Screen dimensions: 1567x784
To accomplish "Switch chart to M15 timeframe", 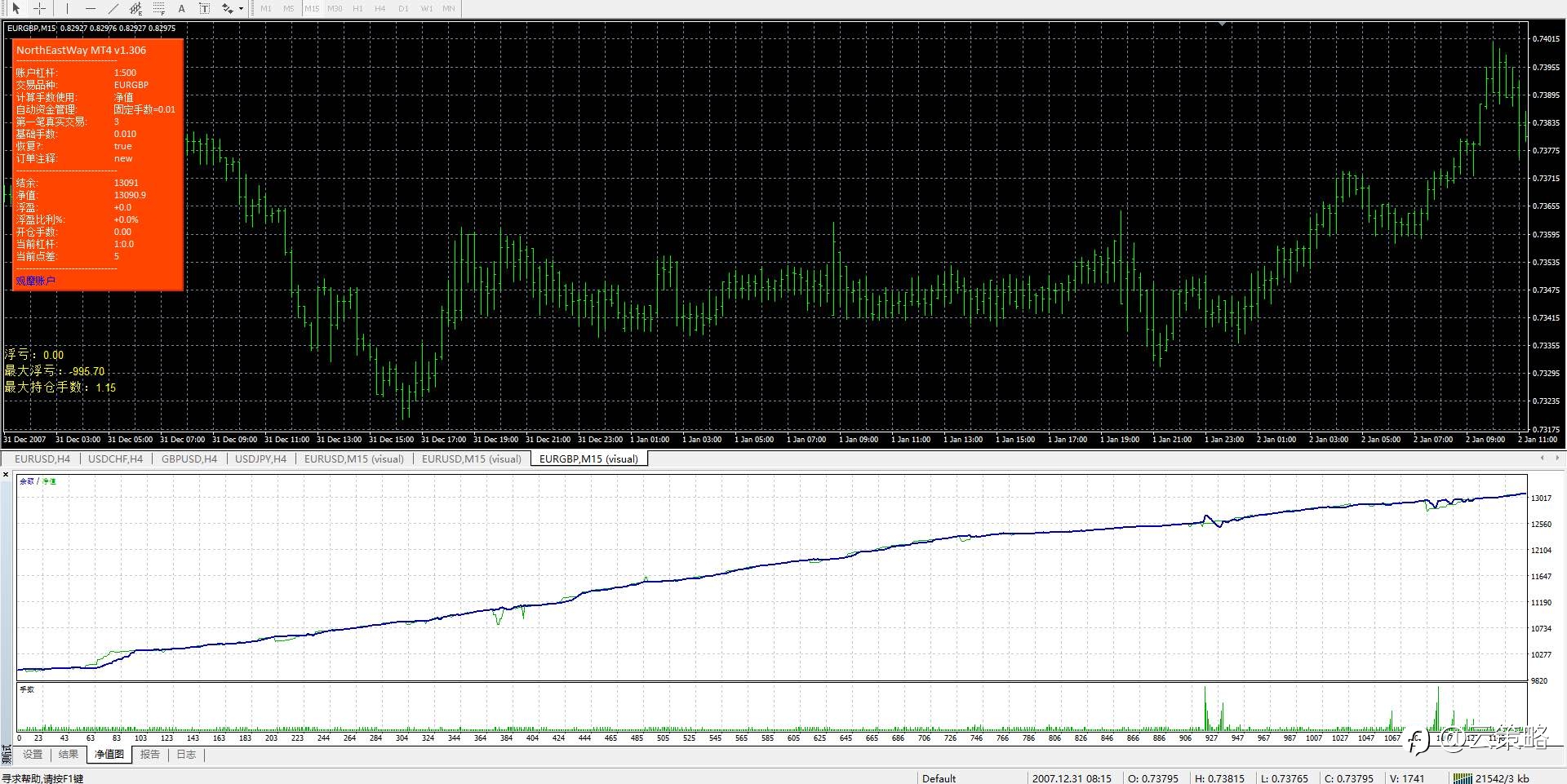I will [x=312, y=8].
